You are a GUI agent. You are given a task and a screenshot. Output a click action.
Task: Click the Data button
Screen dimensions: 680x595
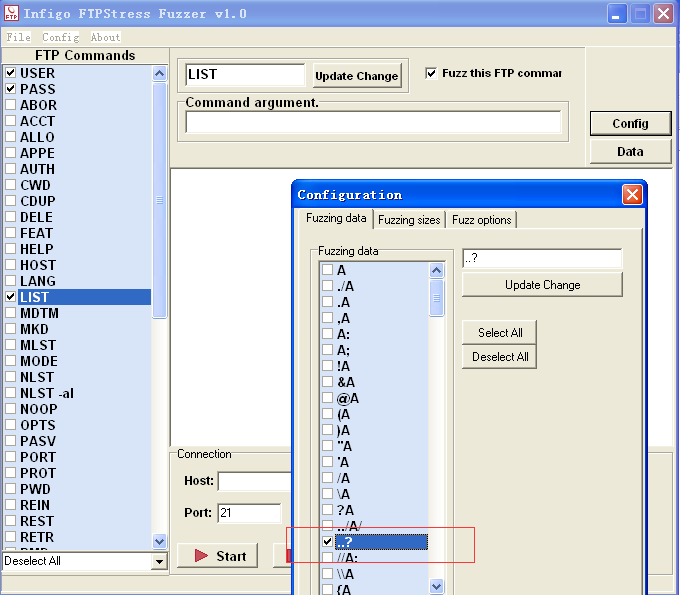click(x=629, y=152)
